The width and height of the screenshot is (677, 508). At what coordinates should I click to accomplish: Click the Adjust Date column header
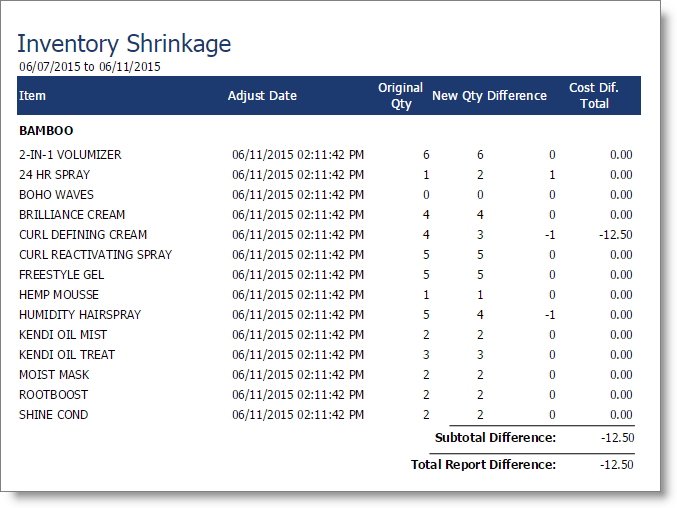(262, 96)
